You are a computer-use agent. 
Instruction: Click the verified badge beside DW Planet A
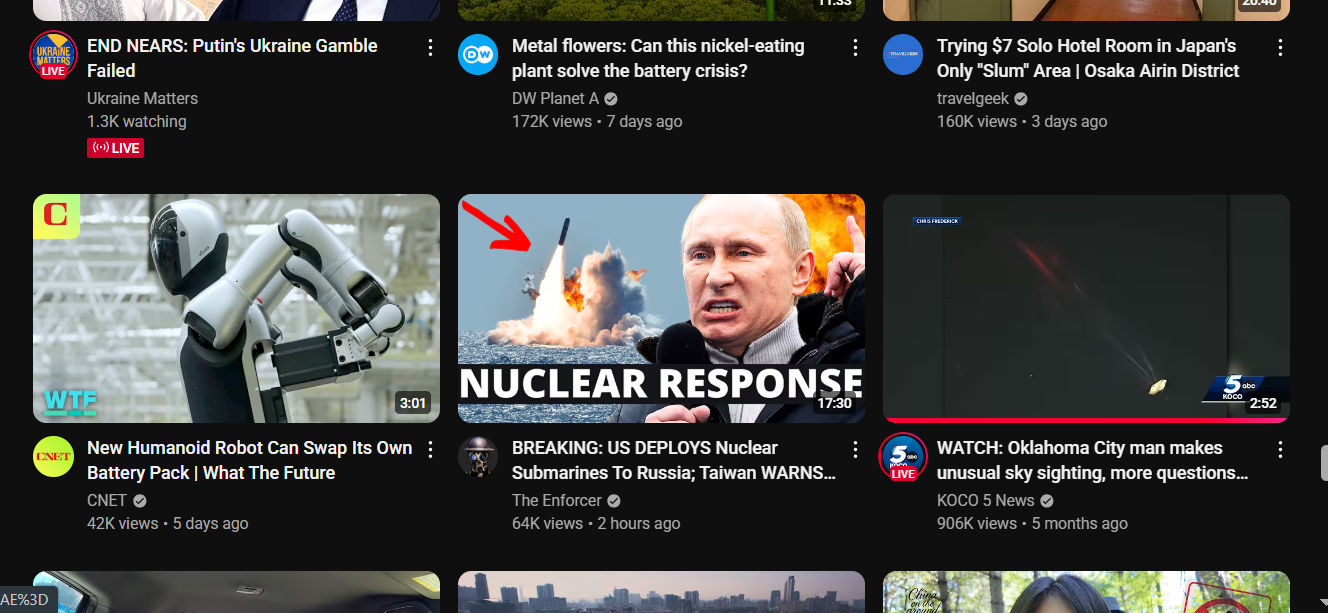coord(610,98)
